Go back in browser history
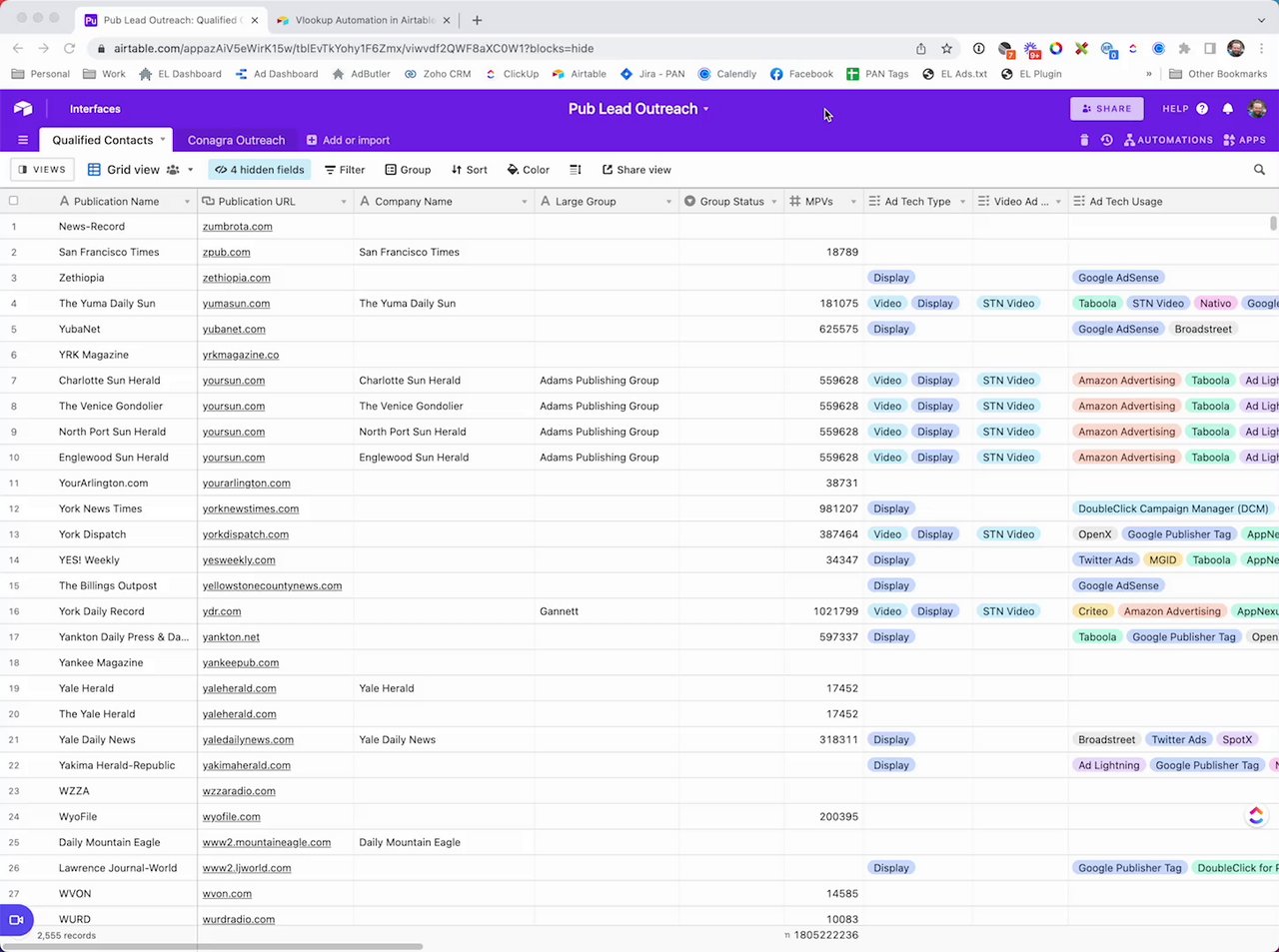This screenshot has width=1279, height=952. tap(18, 48)
